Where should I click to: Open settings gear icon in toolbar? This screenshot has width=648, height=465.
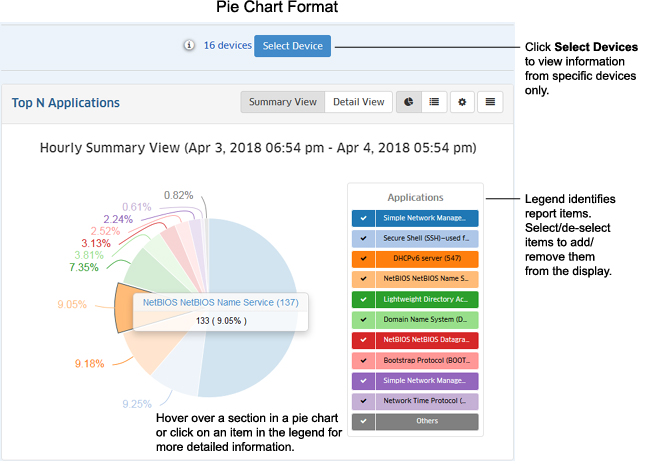[462, 102]
